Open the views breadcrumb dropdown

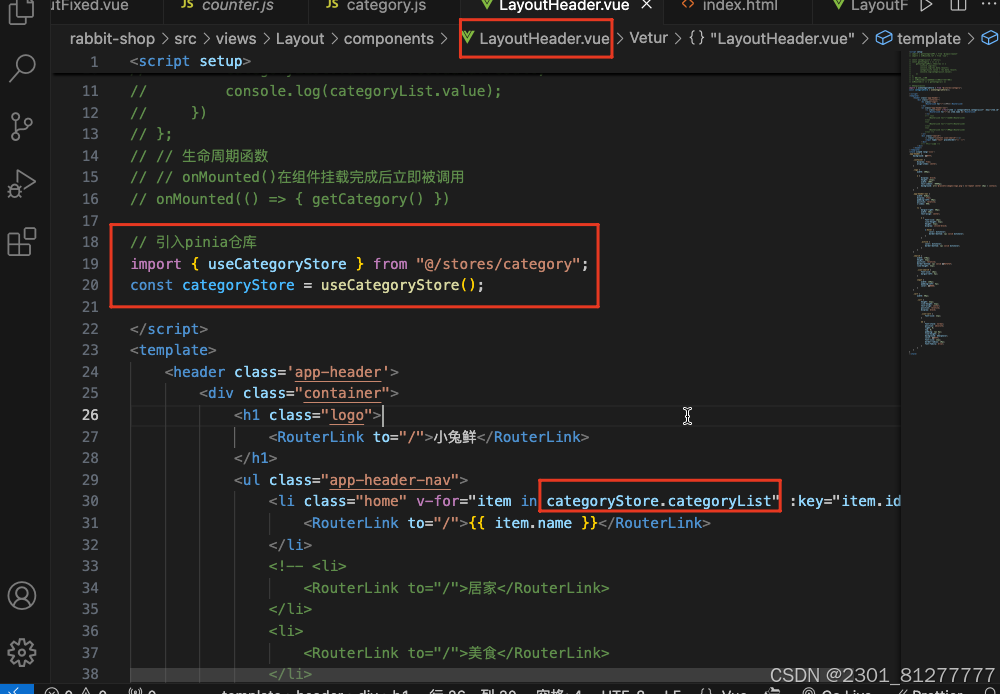pyautogui.click(x=236, y=38)
